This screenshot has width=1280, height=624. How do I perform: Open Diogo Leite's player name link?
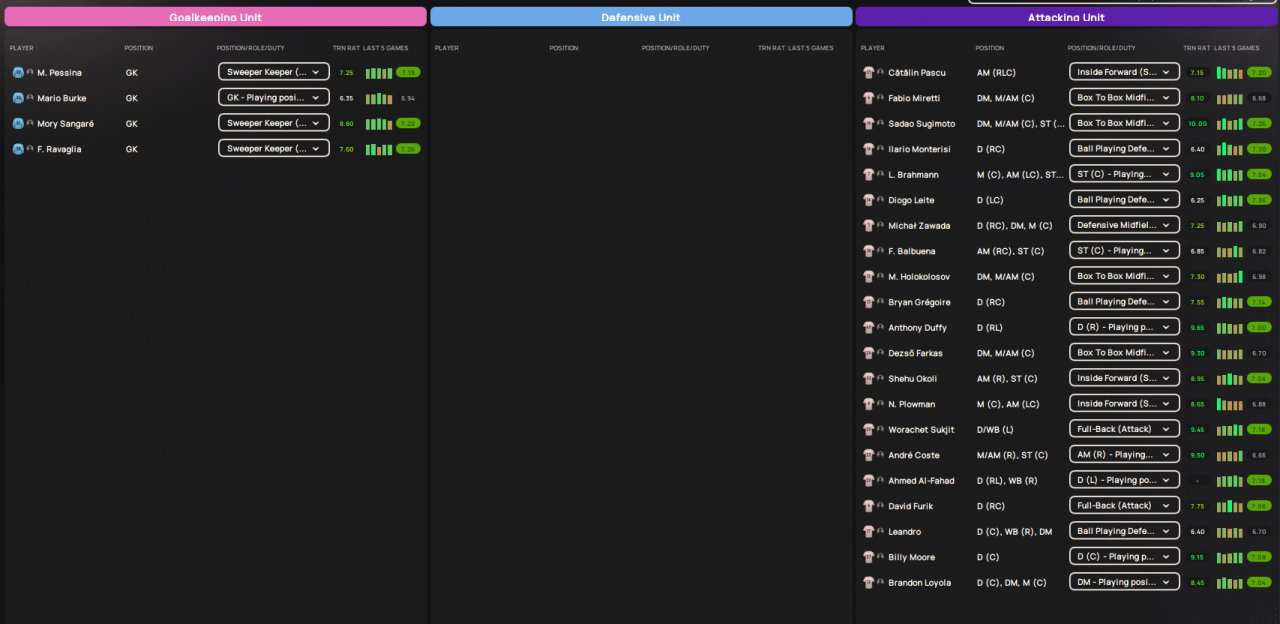click(913, 200)
